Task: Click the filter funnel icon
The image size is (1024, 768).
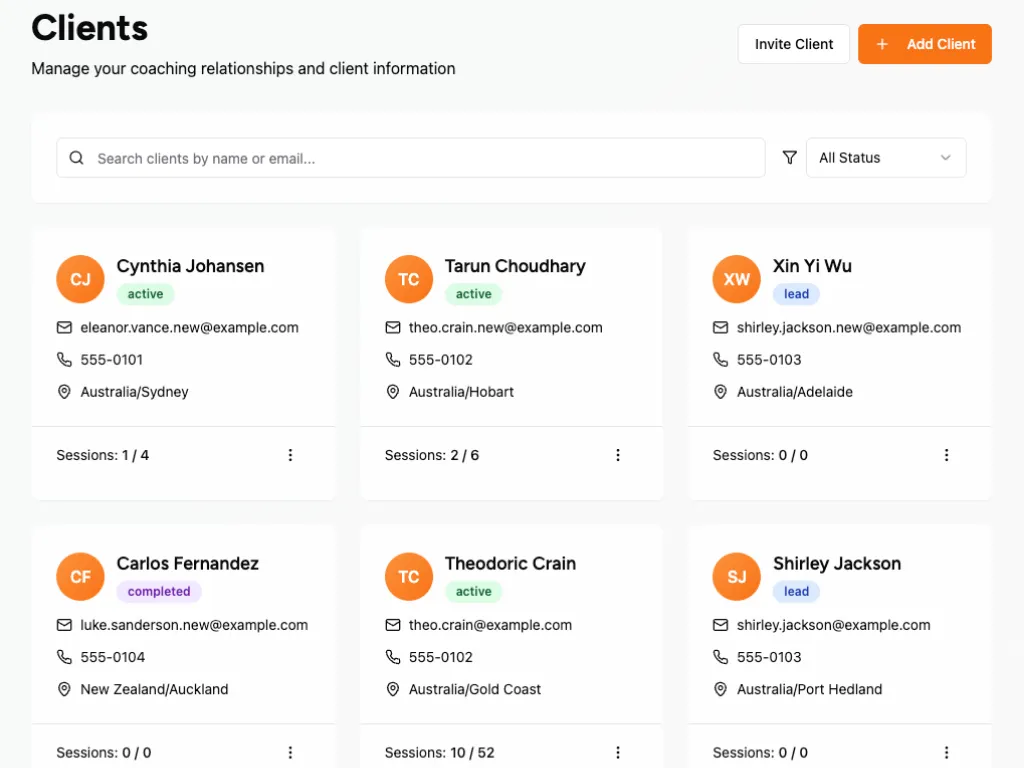Action: click(x=790, y=158)
